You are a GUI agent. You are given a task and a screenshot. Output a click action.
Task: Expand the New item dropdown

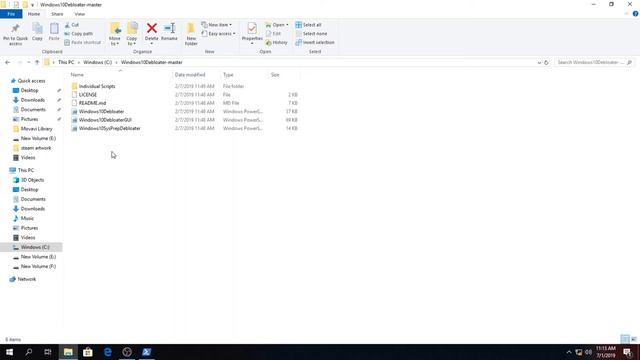[x=216, y=25]
